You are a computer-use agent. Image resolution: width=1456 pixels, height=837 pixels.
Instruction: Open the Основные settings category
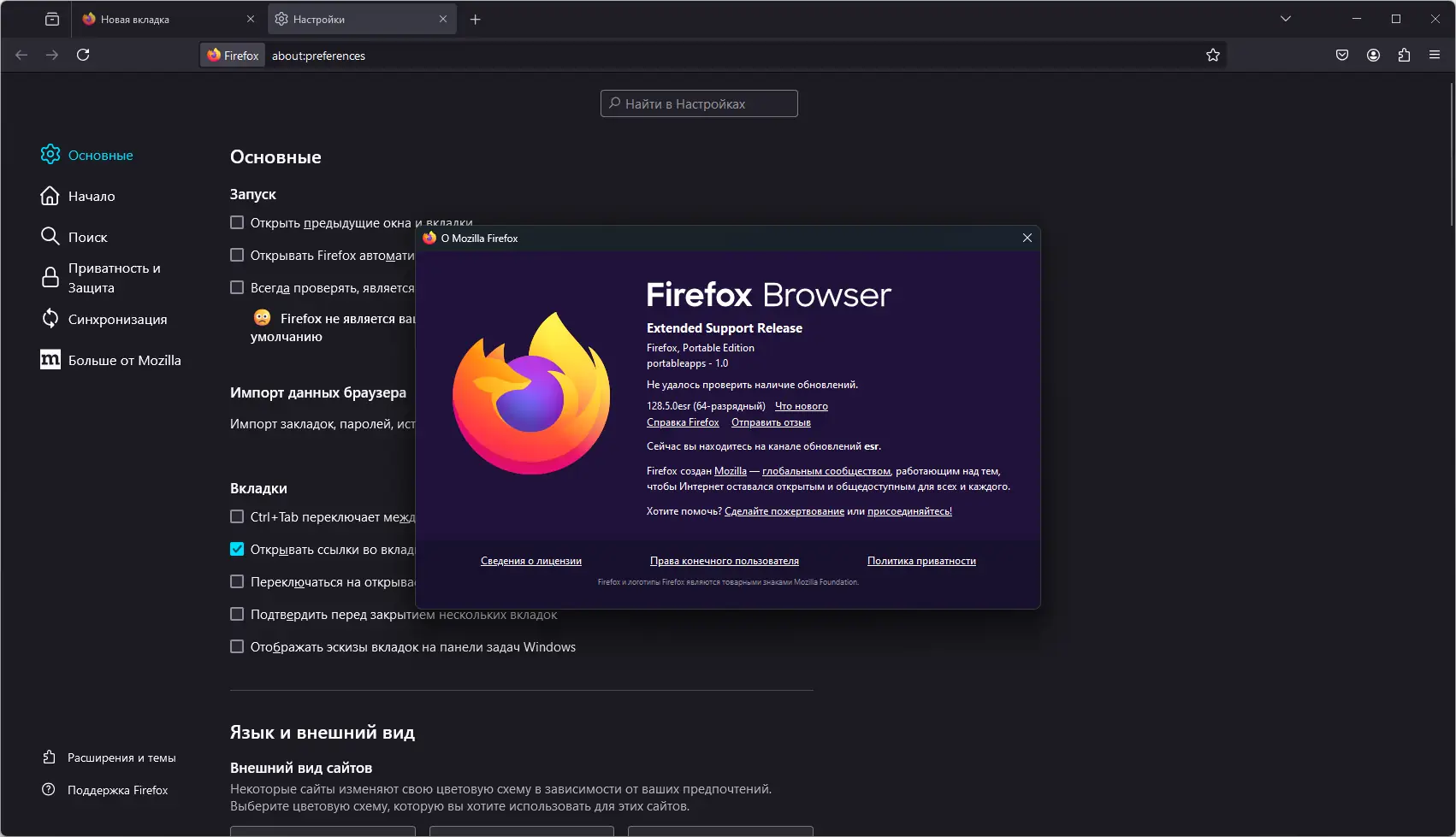tap(87, 155)
